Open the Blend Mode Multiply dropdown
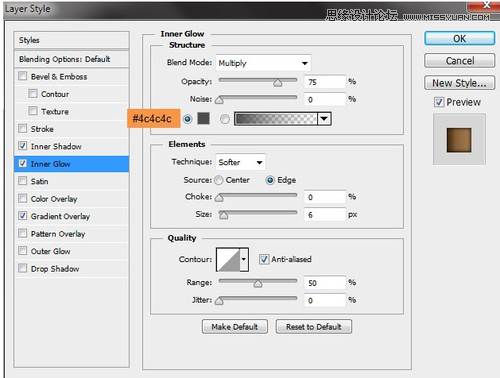Viewport: 500px width, 378px height. click(x=263, y=63)
